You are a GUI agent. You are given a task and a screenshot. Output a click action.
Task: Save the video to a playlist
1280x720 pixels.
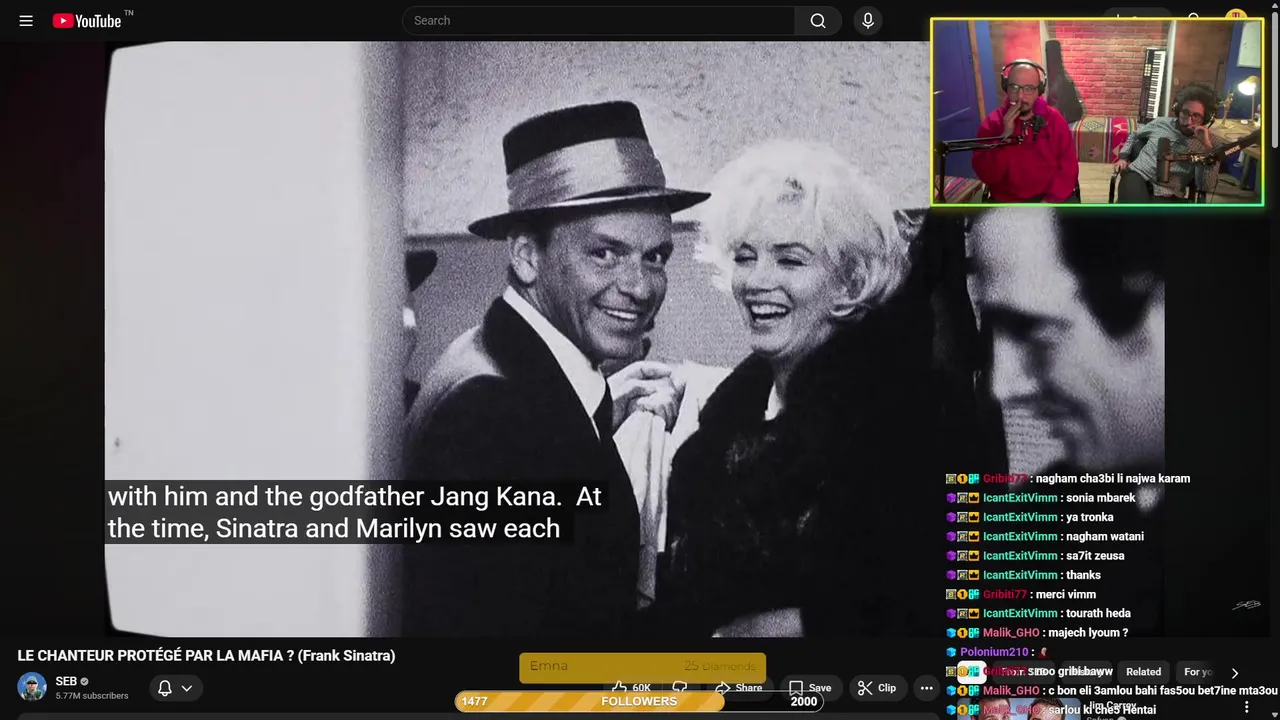click(810, 688)
